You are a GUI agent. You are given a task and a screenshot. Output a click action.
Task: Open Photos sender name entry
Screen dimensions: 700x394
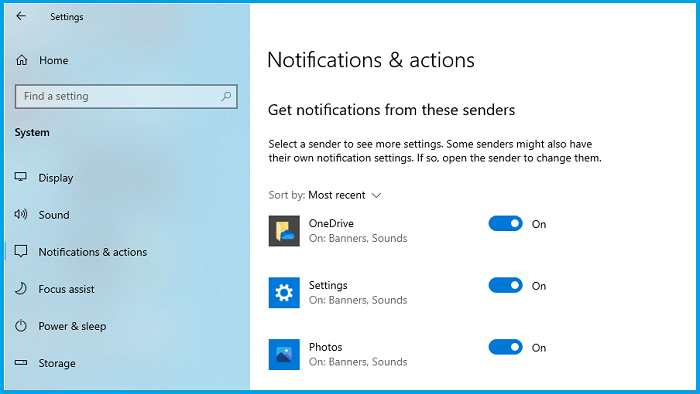[325, 347]
